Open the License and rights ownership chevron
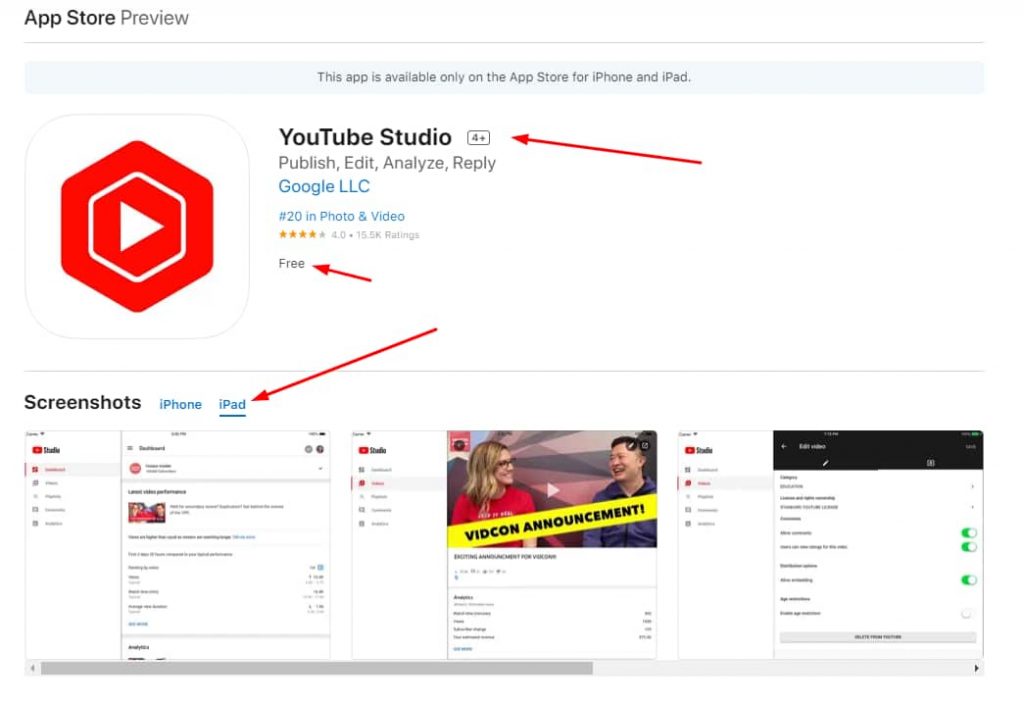 point(972,507)
